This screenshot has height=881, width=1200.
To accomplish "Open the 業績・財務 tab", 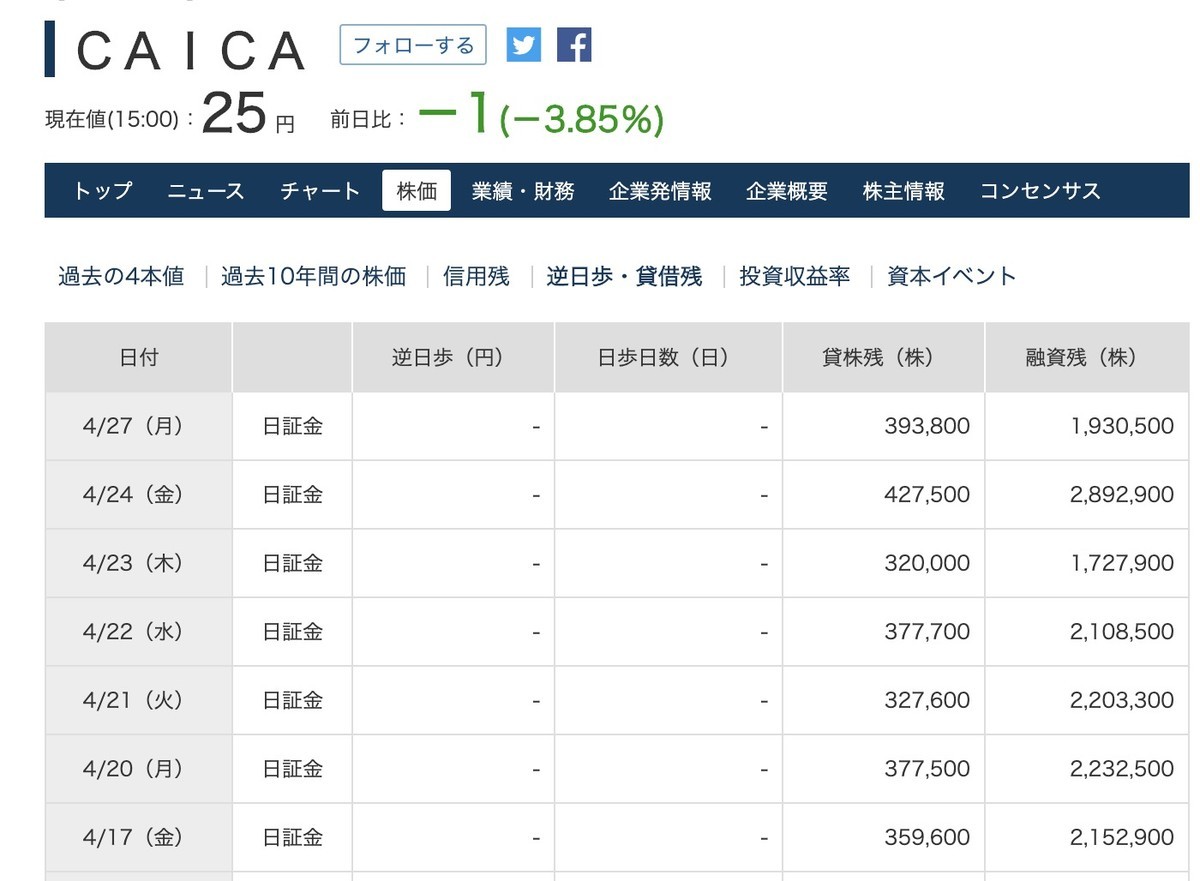I will tap(523, 191).
